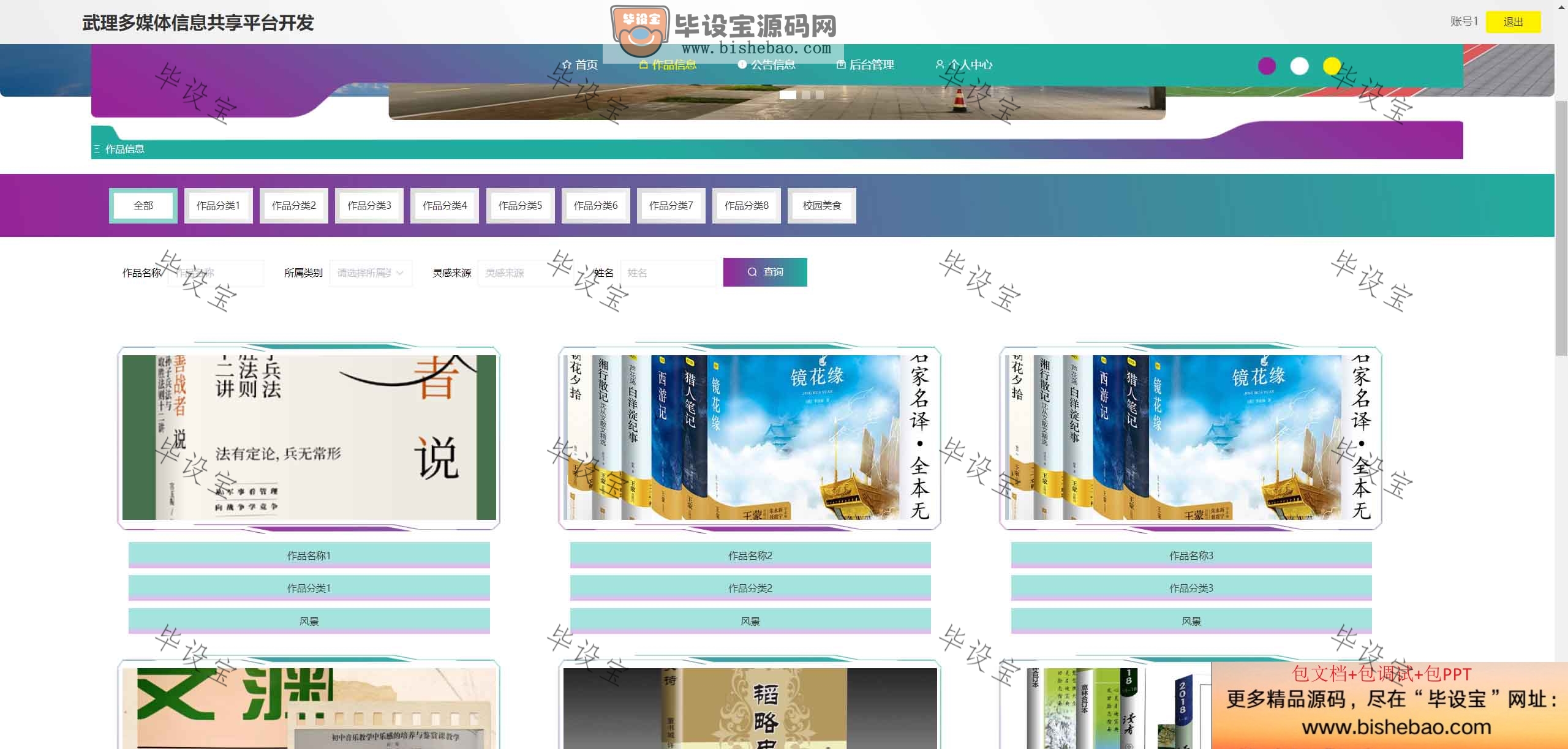Open the 作品名称1 book cover thumbnail
The image size is (1568, 749).
click(309, 437)
